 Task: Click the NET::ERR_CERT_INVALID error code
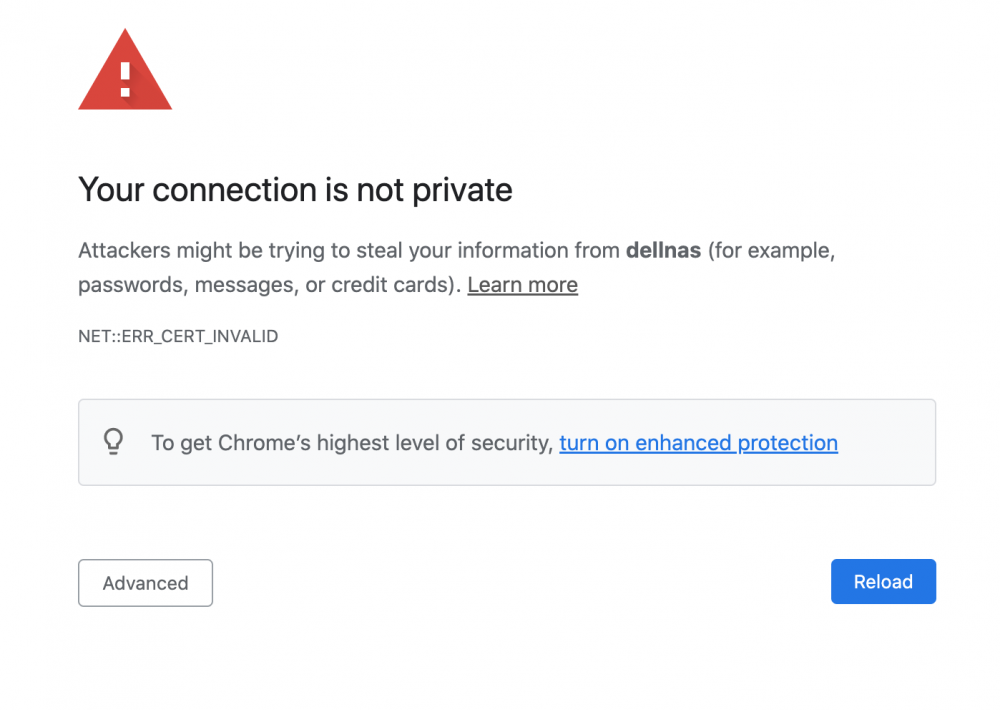[x=178, y=336]
